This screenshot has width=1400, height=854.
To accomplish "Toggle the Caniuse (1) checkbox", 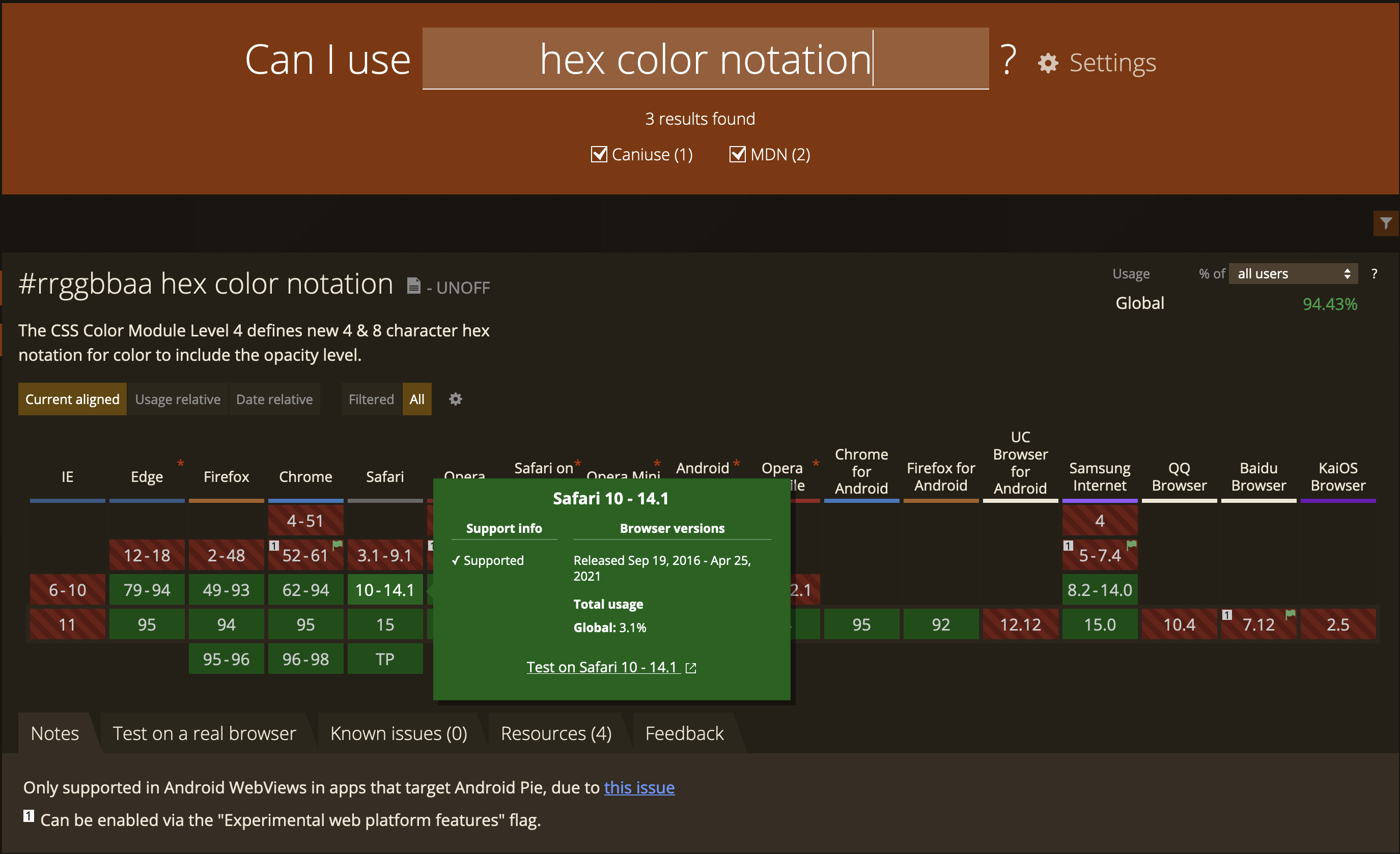I will click(x=599, y=154).
